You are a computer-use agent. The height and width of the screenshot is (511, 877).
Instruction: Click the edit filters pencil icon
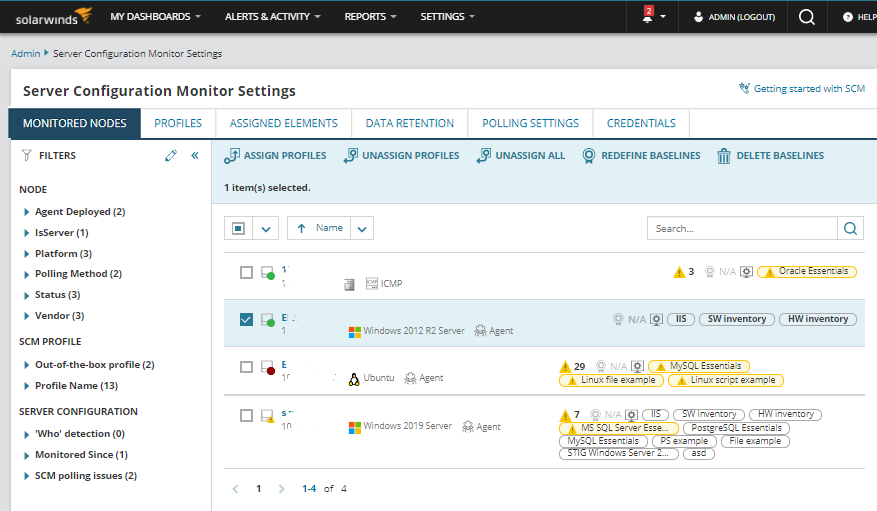(x=171, y=156)
